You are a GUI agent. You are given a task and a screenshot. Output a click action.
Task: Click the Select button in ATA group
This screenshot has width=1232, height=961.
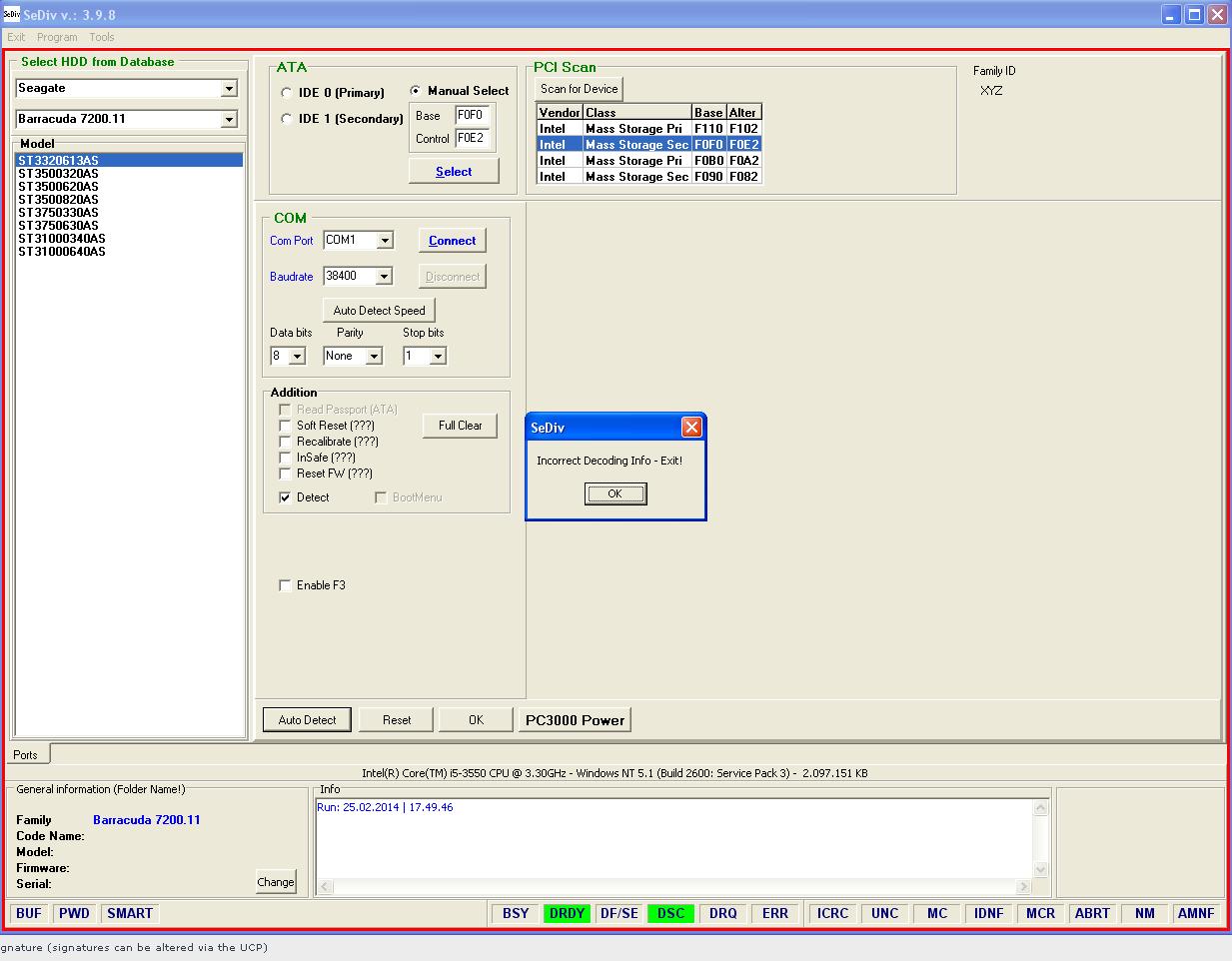pos(454,172)
